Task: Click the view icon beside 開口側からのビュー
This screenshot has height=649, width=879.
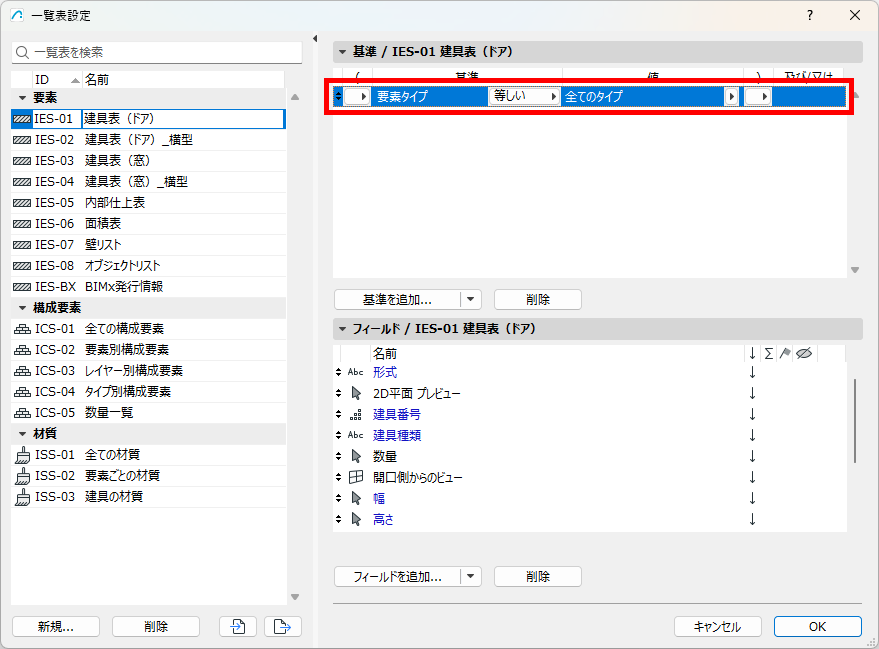Action: 356,477
